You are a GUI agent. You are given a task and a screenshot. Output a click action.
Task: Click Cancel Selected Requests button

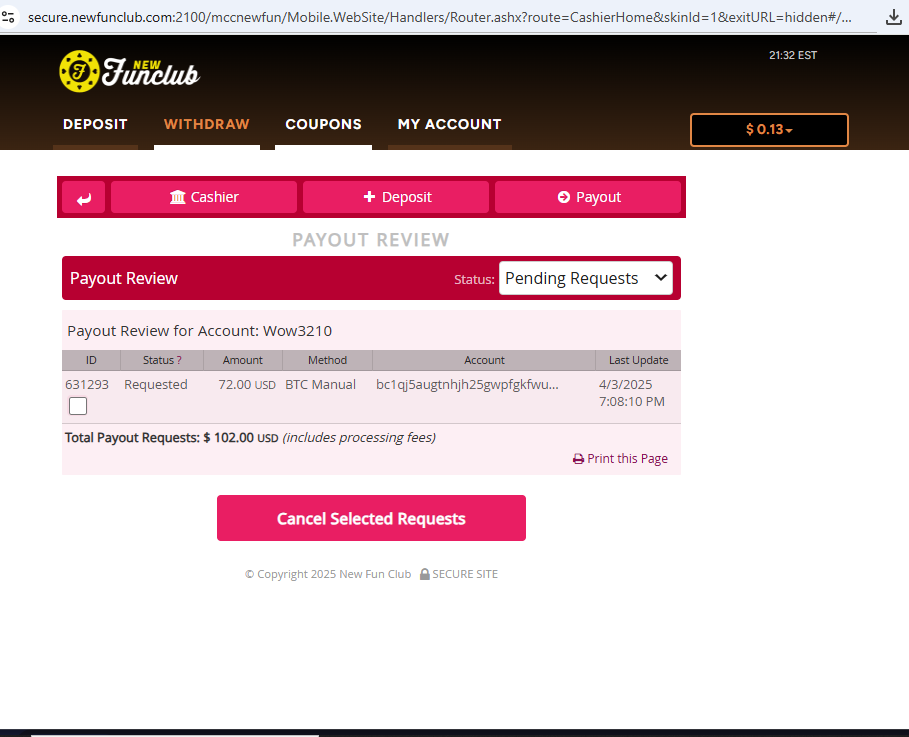pyautogui.click(x=371, y=518)
